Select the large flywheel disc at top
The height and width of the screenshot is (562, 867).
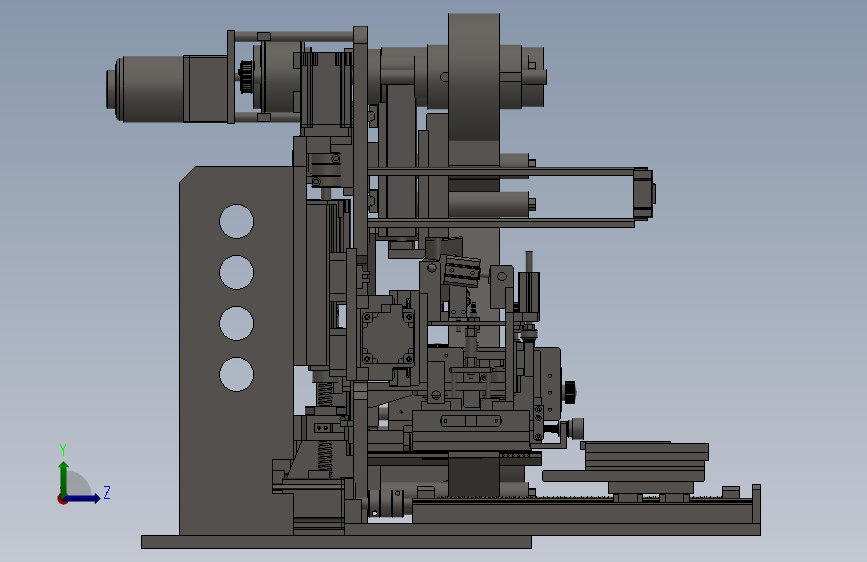474,77
